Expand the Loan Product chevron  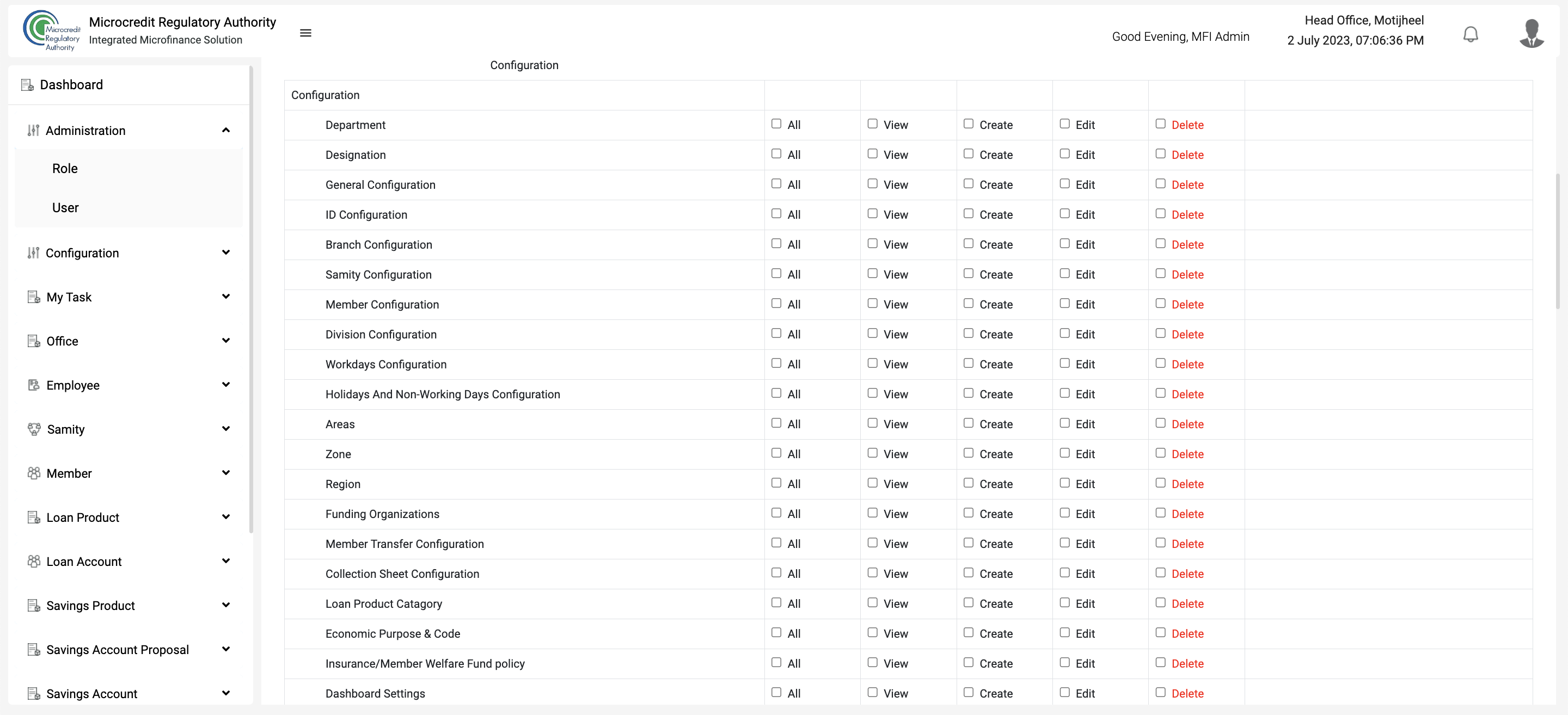tap(226, 517)
